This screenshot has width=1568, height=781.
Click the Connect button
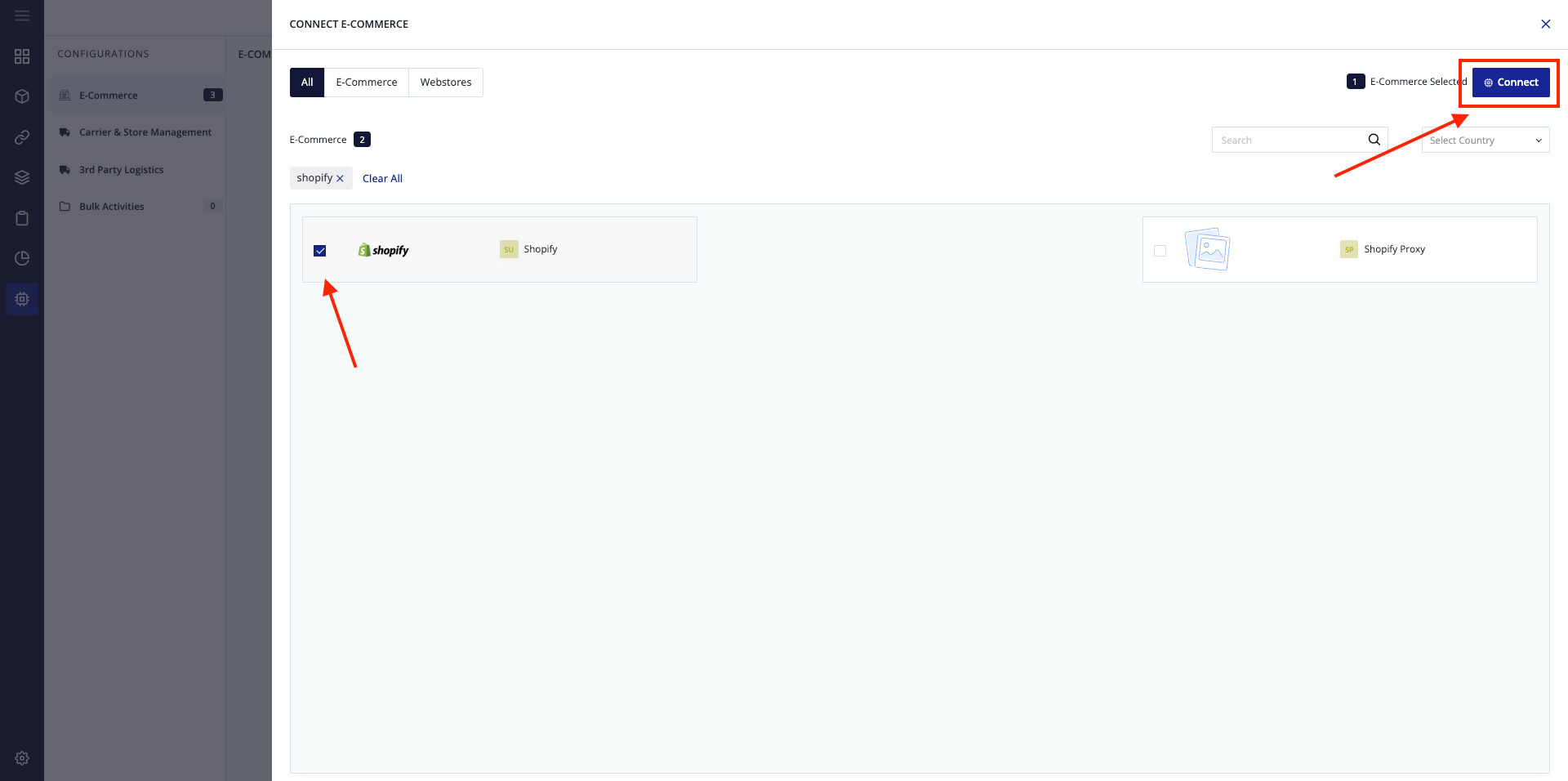[x=1511, y=83]
